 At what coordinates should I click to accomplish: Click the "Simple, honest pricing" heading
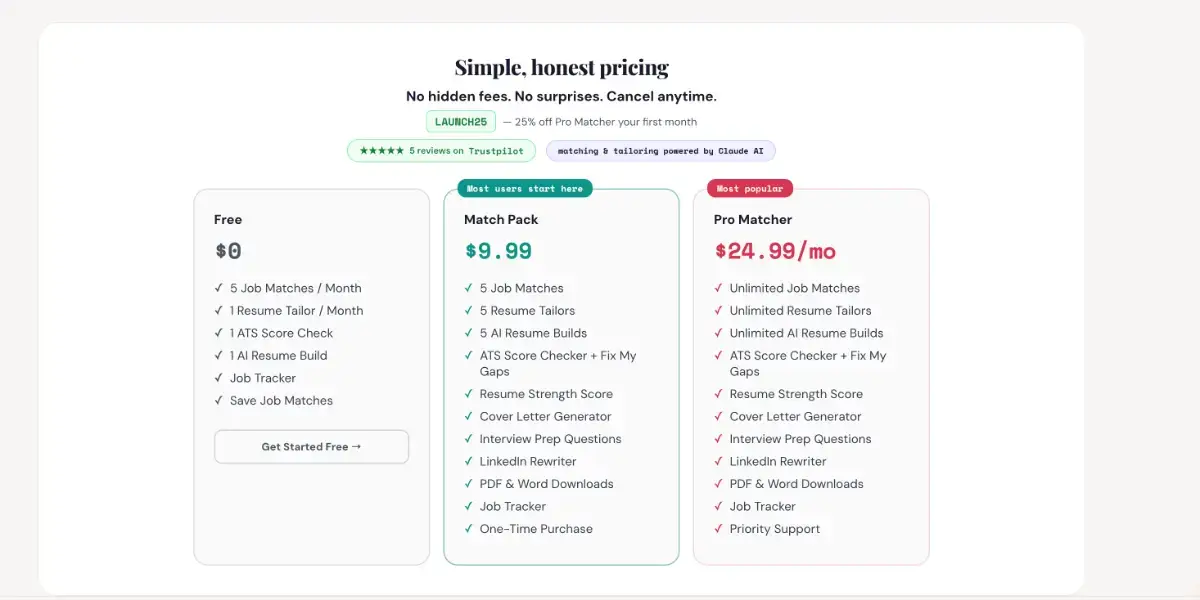(x=561, y=68)
